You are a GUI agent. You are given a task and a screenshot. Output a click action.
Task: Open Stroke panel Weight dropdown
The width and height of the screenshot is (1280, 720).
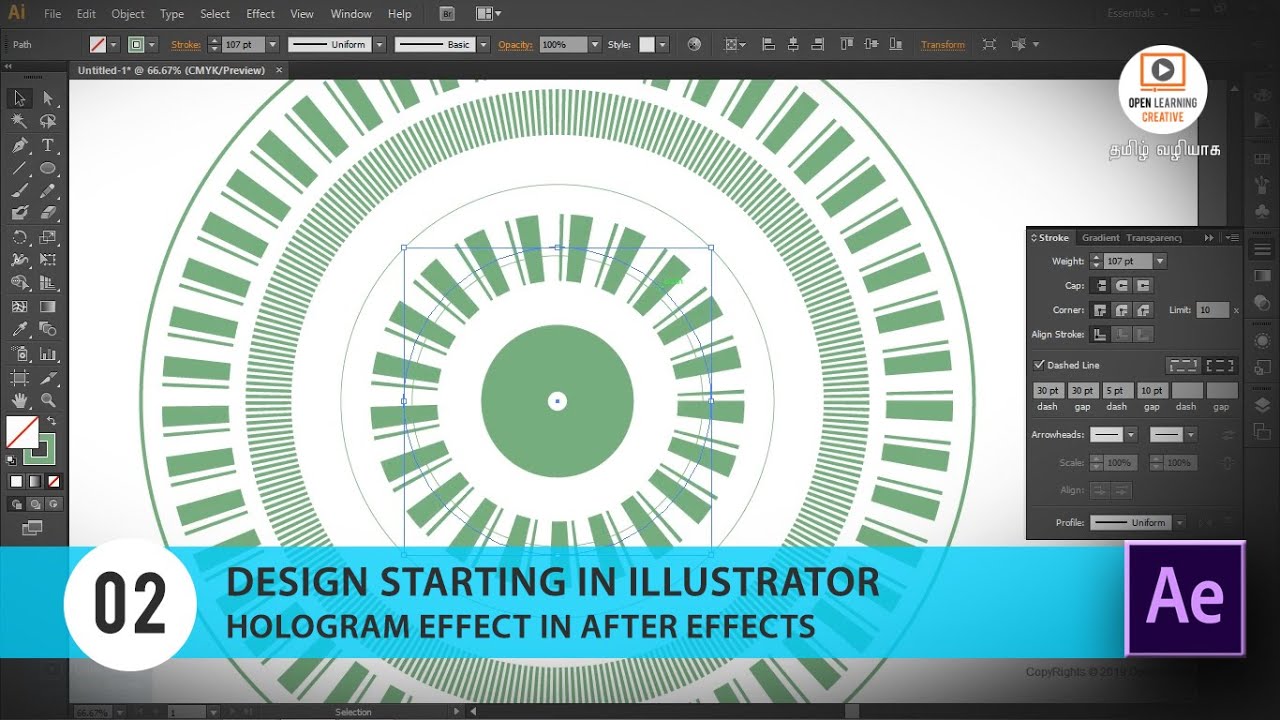tap(1160, 261)
